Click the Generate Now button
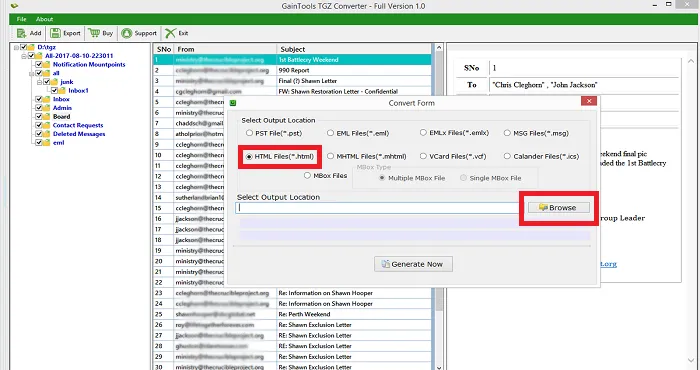The image size is (700, 370). [x=413, y=264]
